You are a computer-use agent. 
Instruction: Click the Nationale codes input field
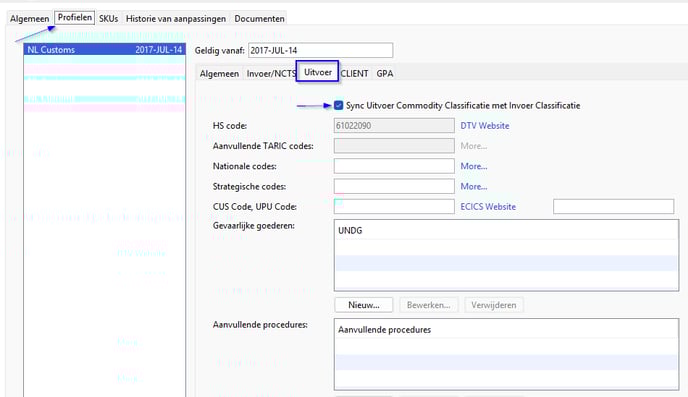[394, 166]
